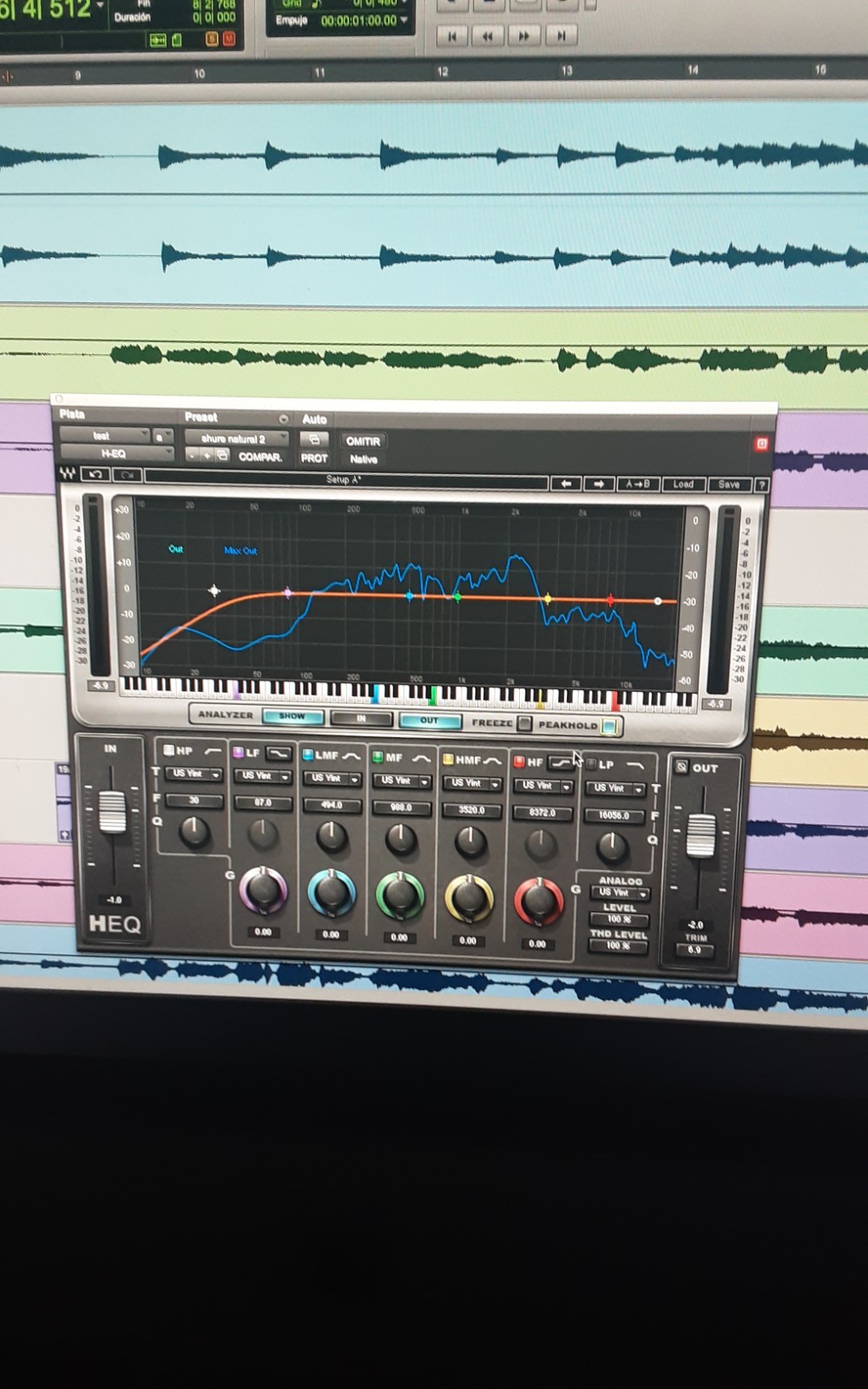Click the MF bell filter shape icon
The height and width of the screenshot is (1389, 868).
[x=421, y=758]
